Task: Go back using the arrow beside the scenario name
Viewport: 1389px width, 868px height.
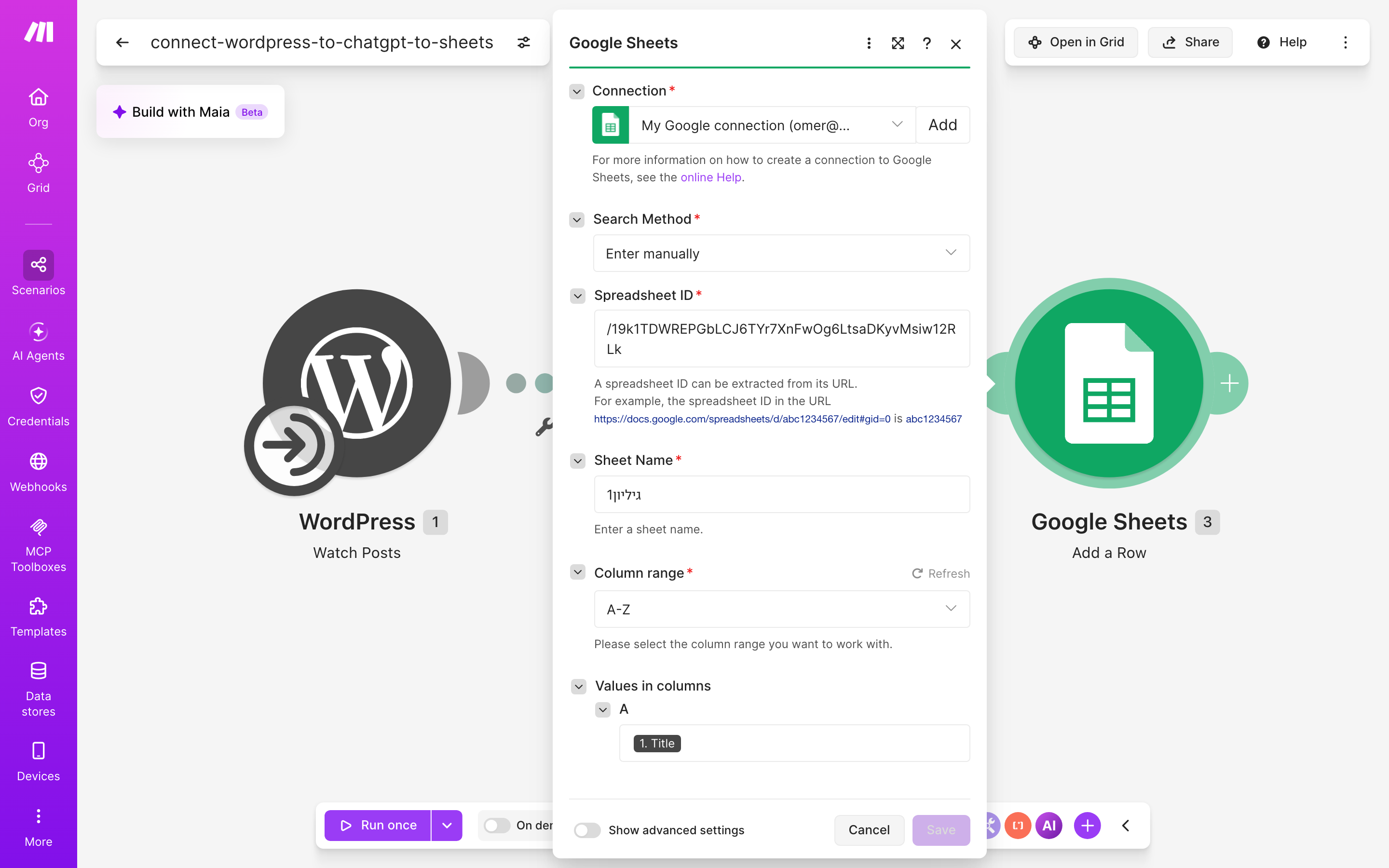Action: [x=122, y=42]
